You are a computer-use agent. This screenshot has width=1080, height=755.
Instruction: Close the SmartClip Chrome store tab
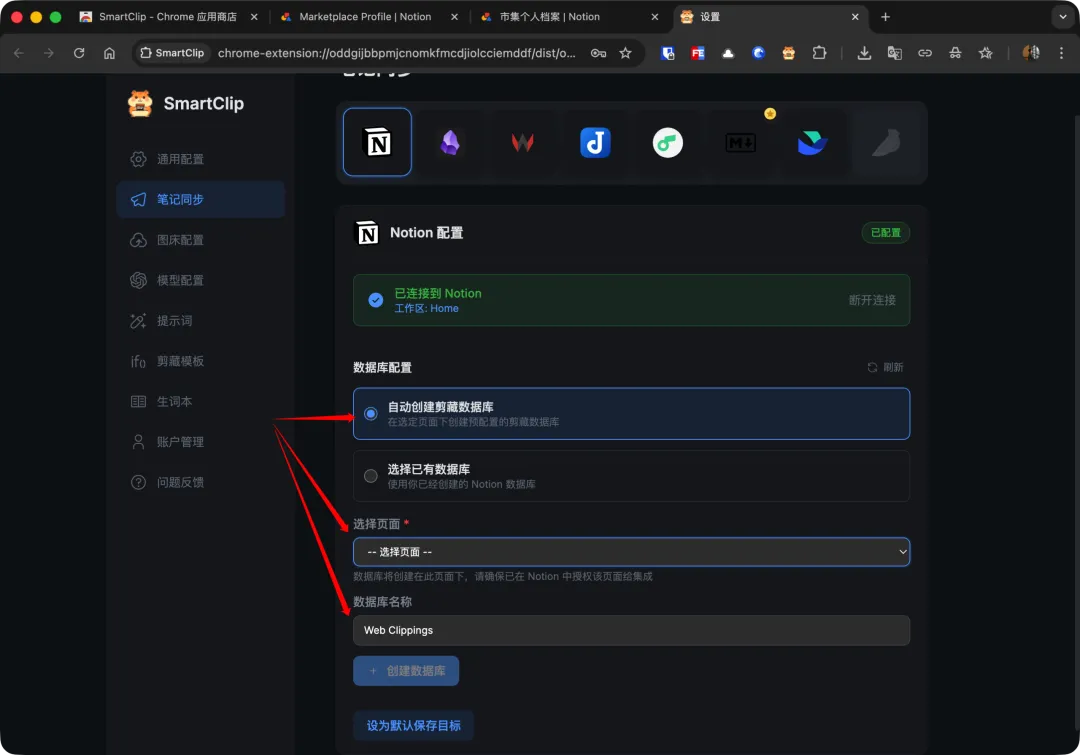point(254,17)
